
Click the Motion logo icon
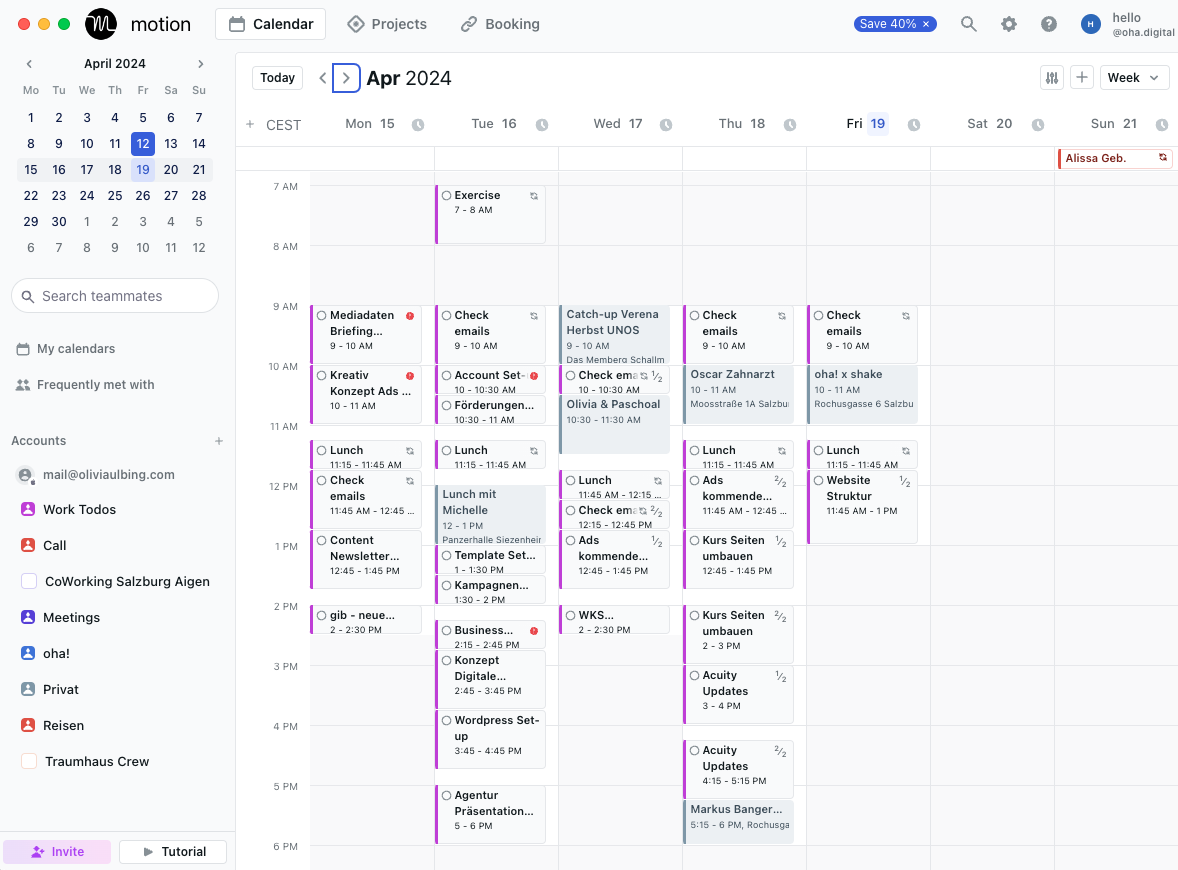[101, 24]
